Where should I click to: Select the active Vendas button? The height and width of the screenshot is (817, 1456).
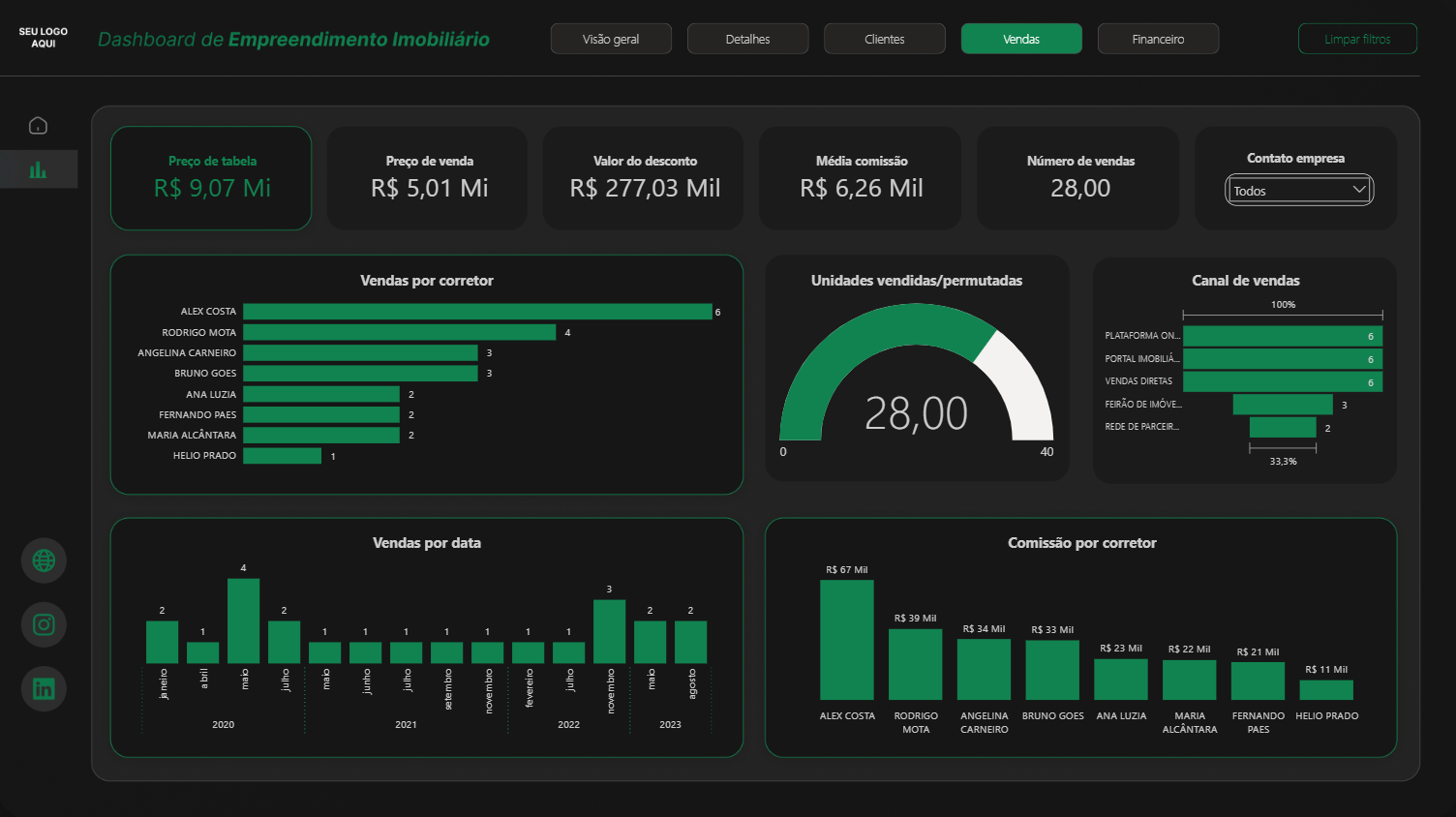[x=1021, y=39]
